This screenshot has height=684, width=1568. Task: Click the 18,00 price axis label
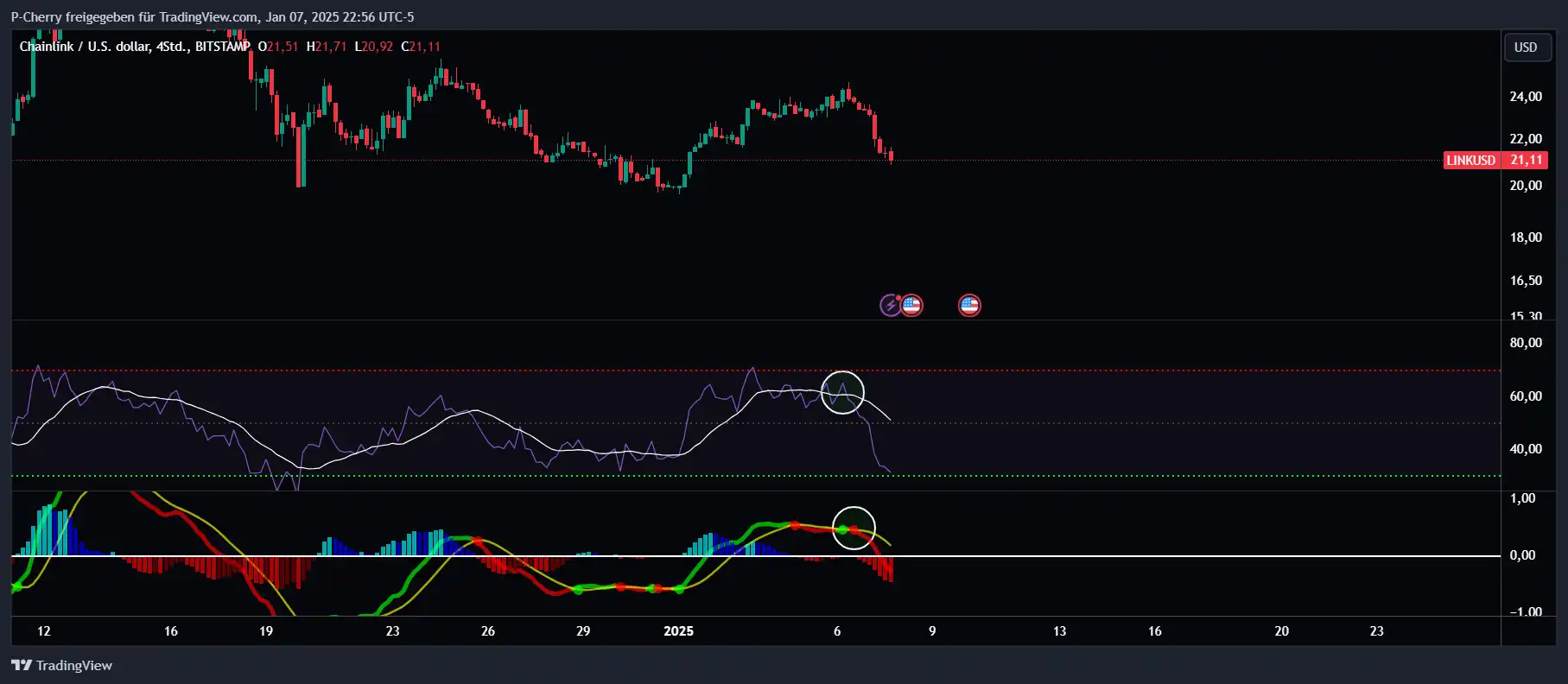(1526, 237)
